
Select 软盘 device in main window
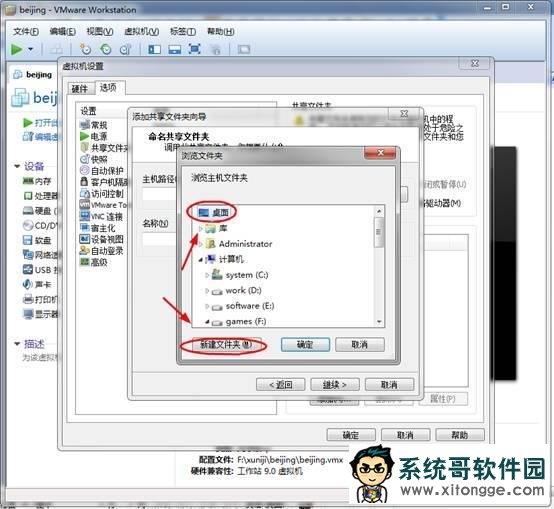click(x=37, y=240)
